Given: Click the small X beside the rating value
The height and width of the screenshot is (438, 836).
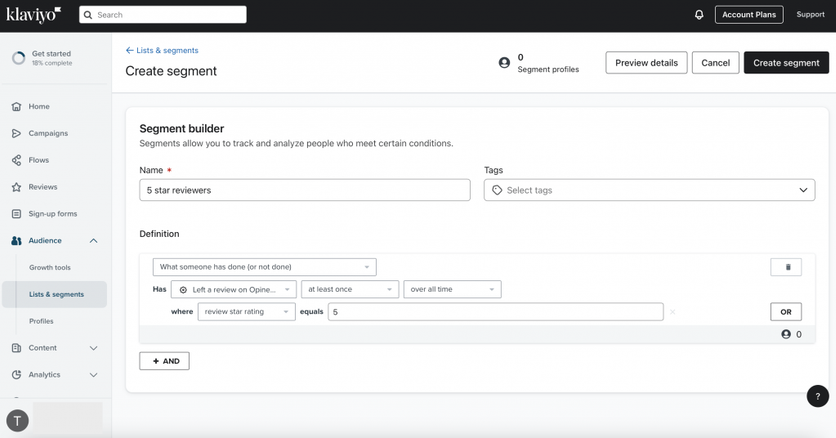Looking at the screenshot, I should 672,312.
